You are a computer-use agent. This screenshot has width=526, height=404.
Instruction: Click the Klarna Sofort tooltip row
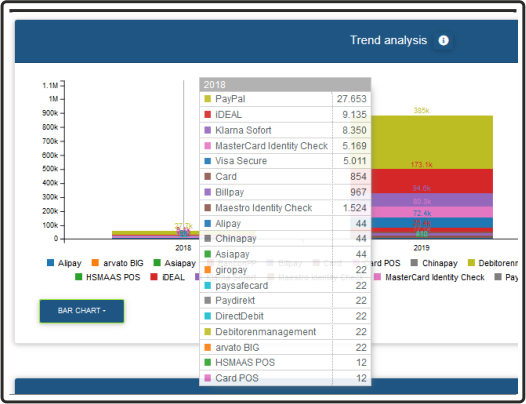[x=285, y=130]
